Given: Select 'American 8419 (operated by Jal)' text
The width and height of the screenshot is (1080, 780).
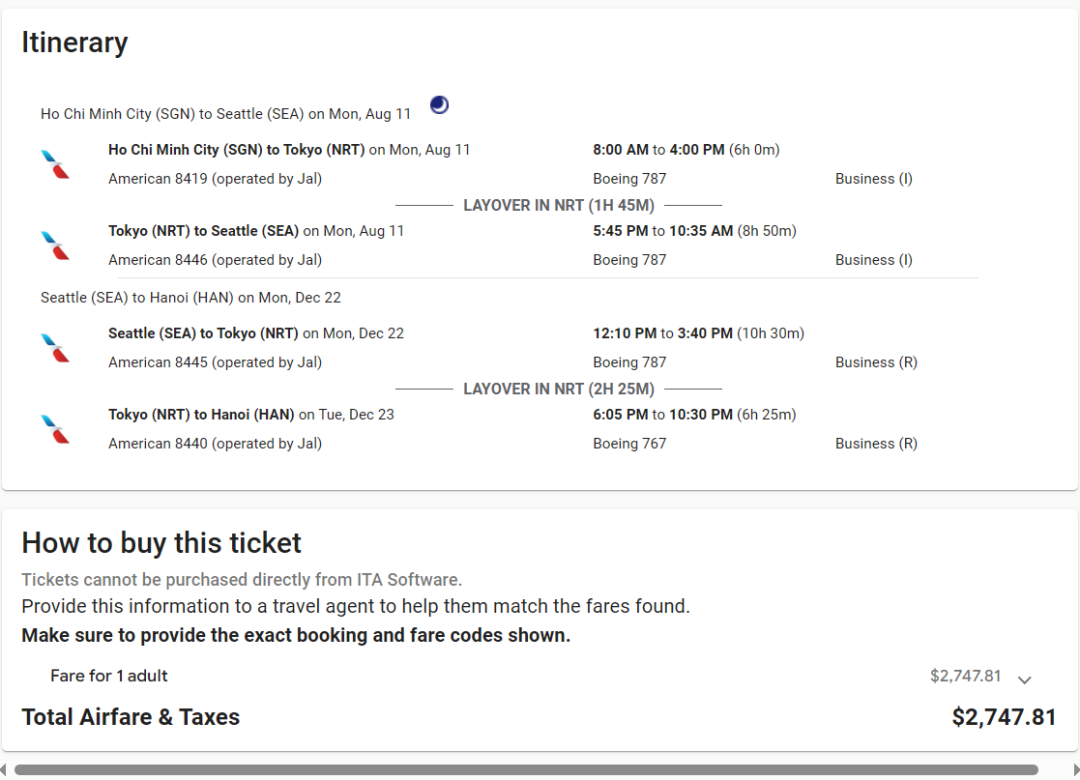Looking at the screenshot, I should 215,178.
